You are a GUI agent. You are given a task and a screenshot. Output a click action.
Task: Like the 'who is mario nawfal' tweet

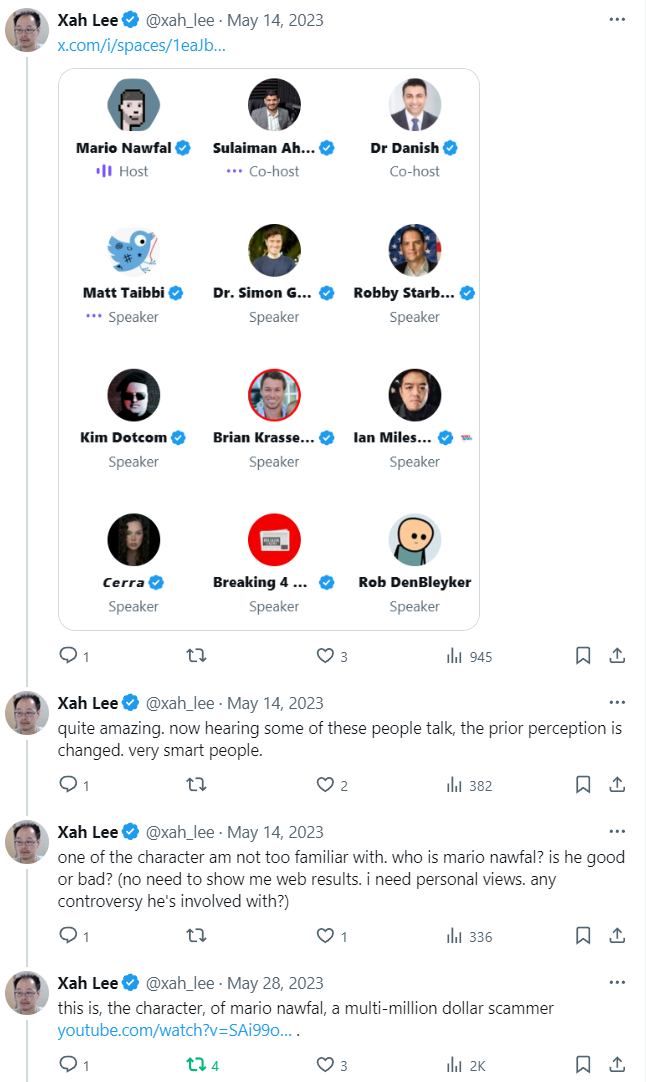click(325, 936)
